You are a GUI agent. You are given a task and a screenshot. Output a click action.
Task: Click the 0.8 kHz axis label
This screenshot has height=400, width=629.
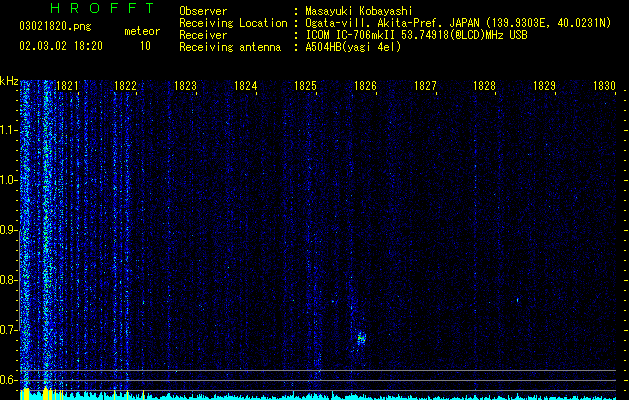click(8, 280)
